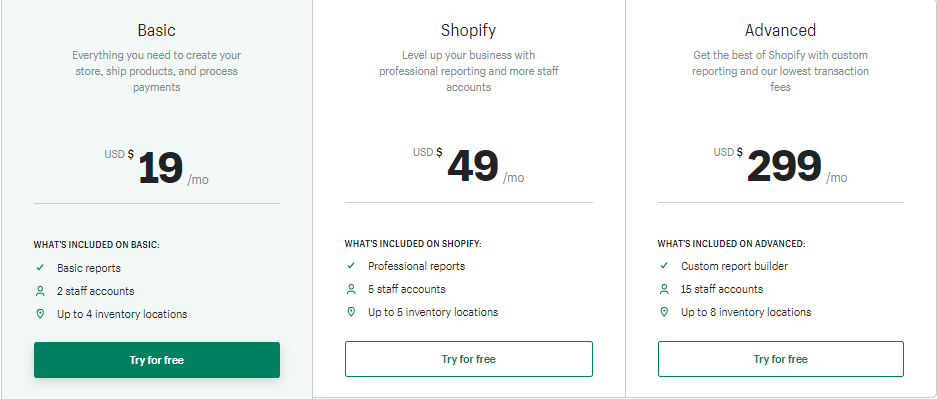The width and height of the screenshot is (937, 399).
Task: Click the What's included on Shopify label
Action: (x=413, y=244)
